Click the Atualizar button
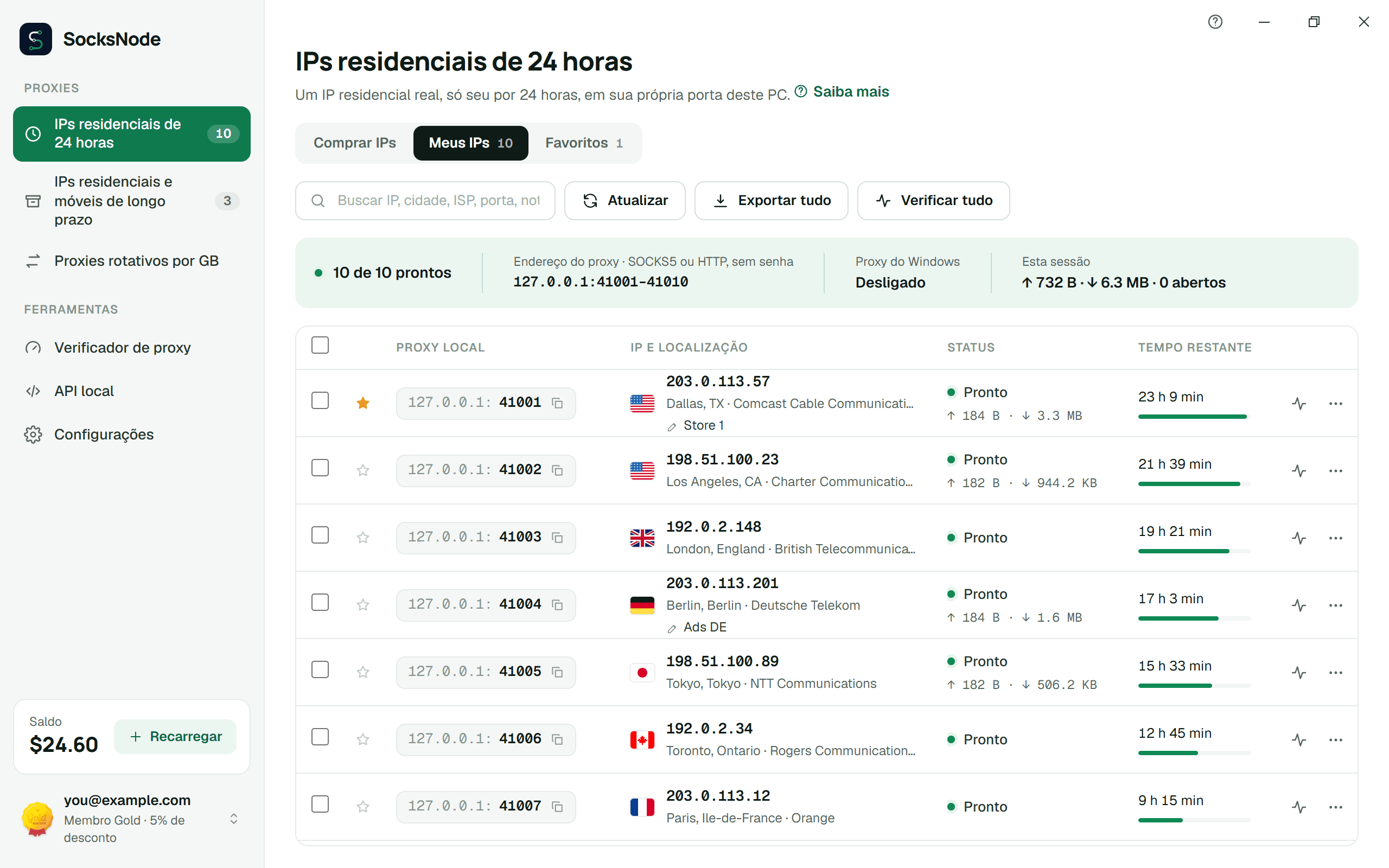 (x=625, y=200)
